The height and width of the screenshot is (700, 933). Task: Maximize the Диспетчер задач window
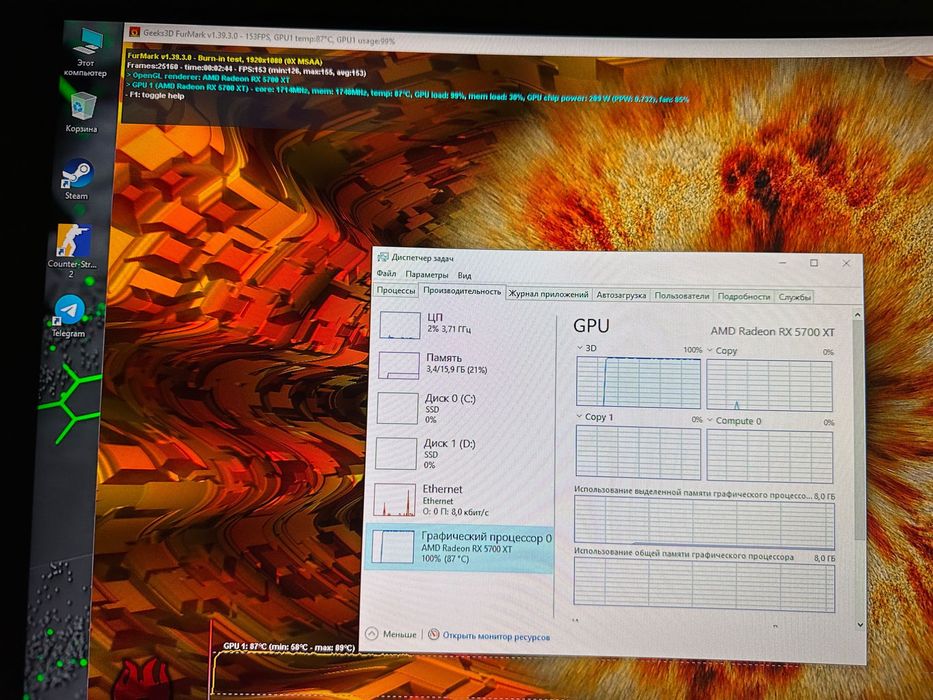814,262
